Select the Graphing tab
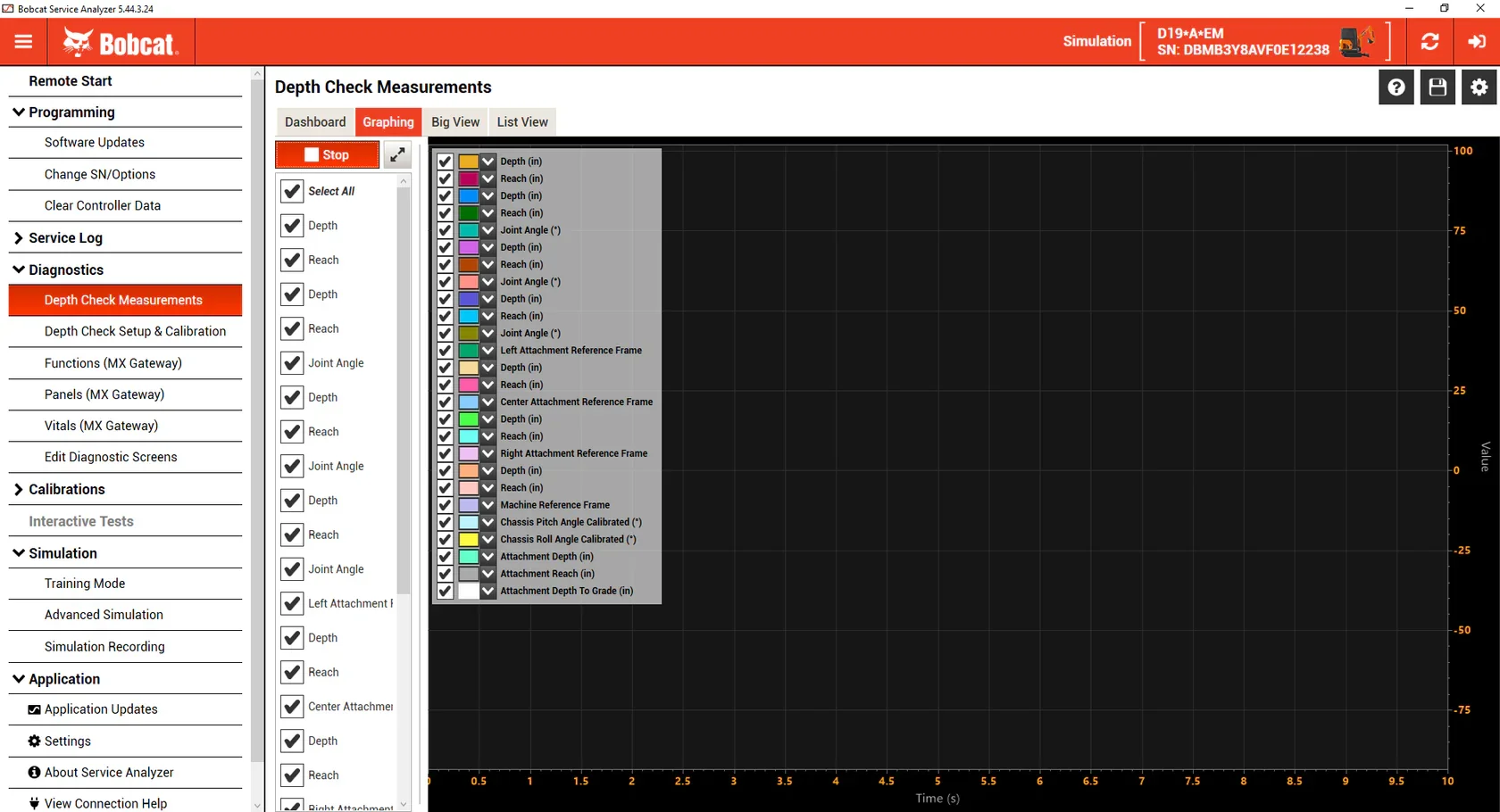Screen dimensions: 1500x812 click(x=388, y=122)
